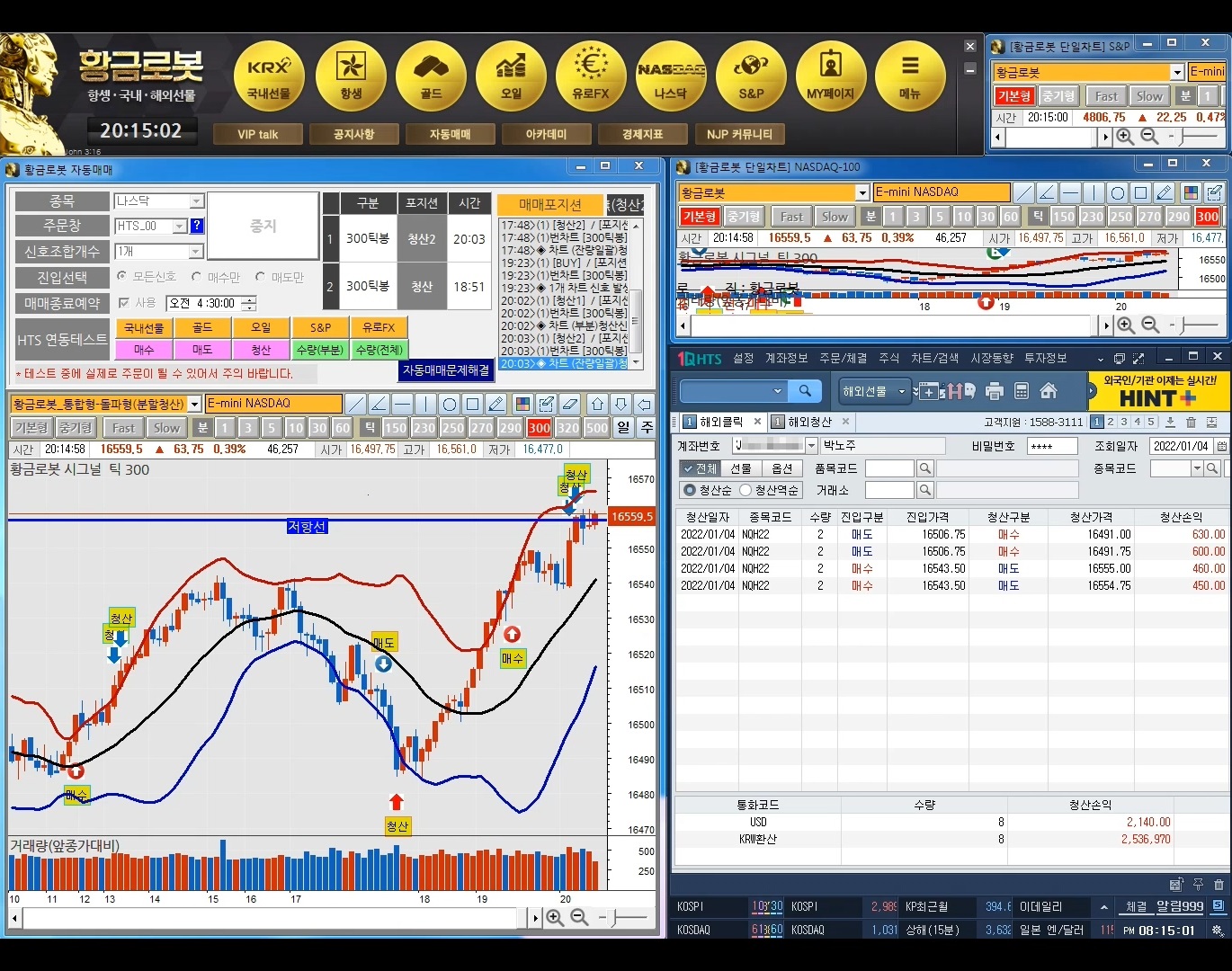Click the trash icon in 1QHTS tab bar
Viewport: 1232px width, 971px height.
point(1191,422)
